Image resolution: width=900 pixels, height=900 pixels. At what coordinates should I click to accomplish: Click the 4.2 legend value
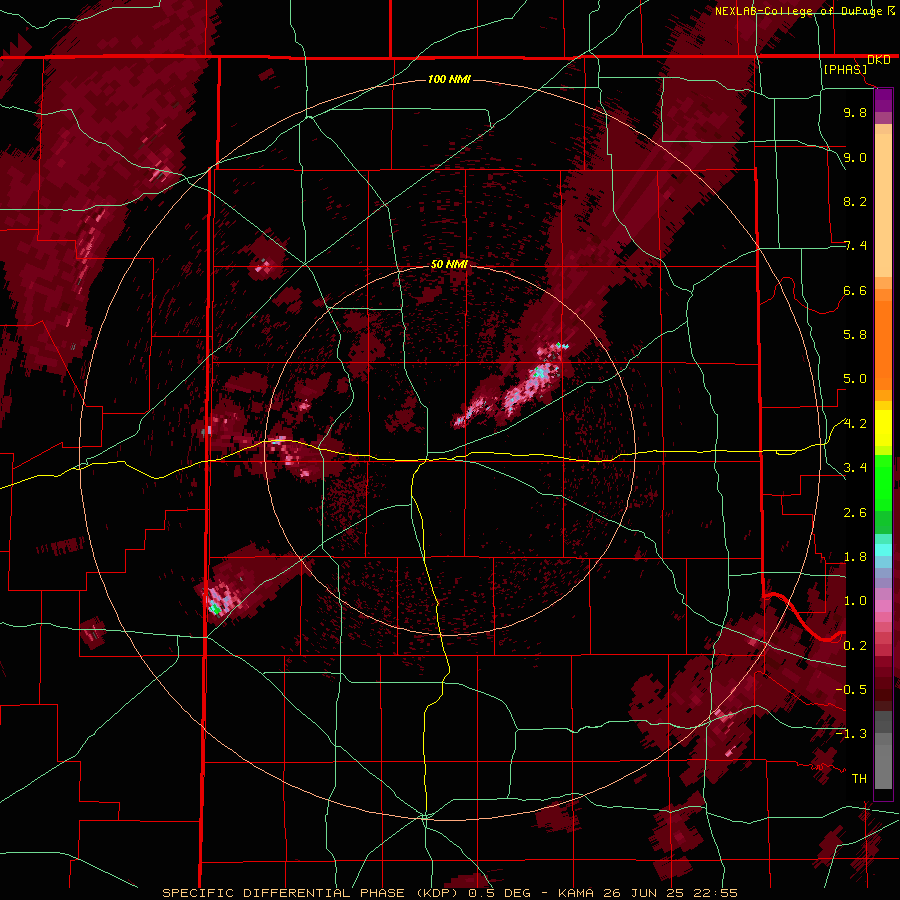tap(855, 424)
